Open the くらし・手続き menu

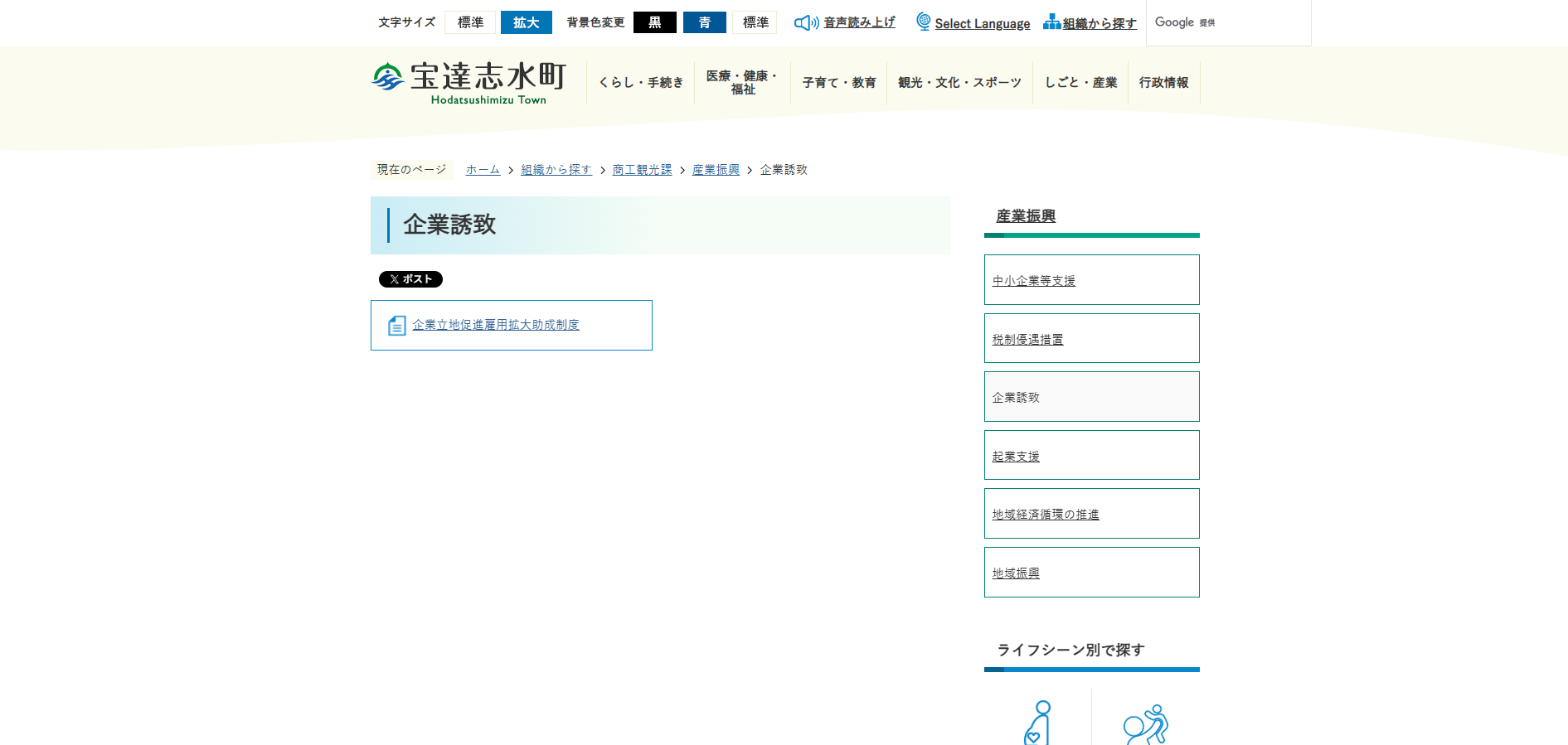(x=641, y=83)
